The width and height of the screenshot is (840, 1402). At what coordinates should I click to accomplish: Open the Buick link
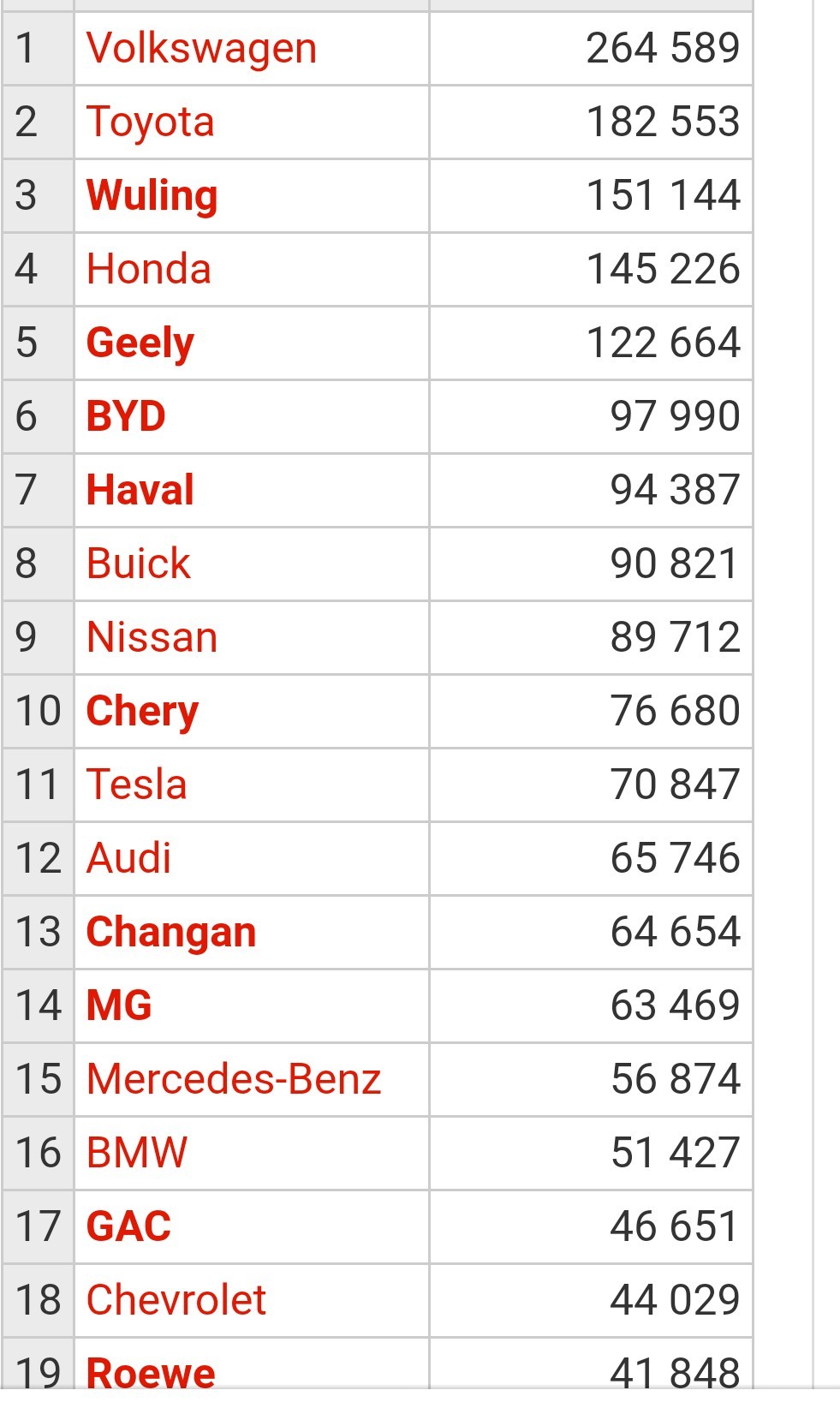click(139, 564)
